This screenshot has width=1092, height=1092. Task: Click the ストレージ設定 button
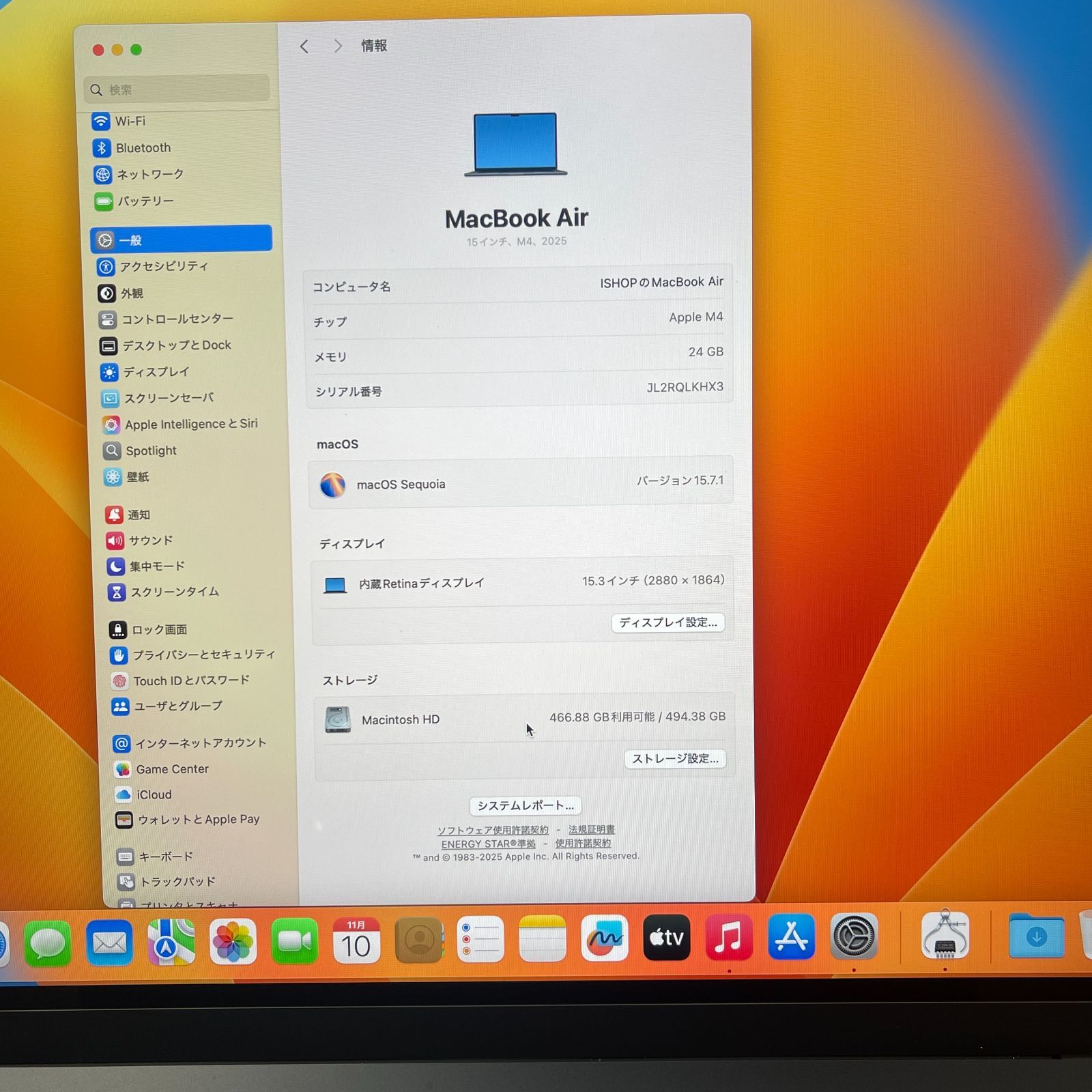tap(674, 759)
